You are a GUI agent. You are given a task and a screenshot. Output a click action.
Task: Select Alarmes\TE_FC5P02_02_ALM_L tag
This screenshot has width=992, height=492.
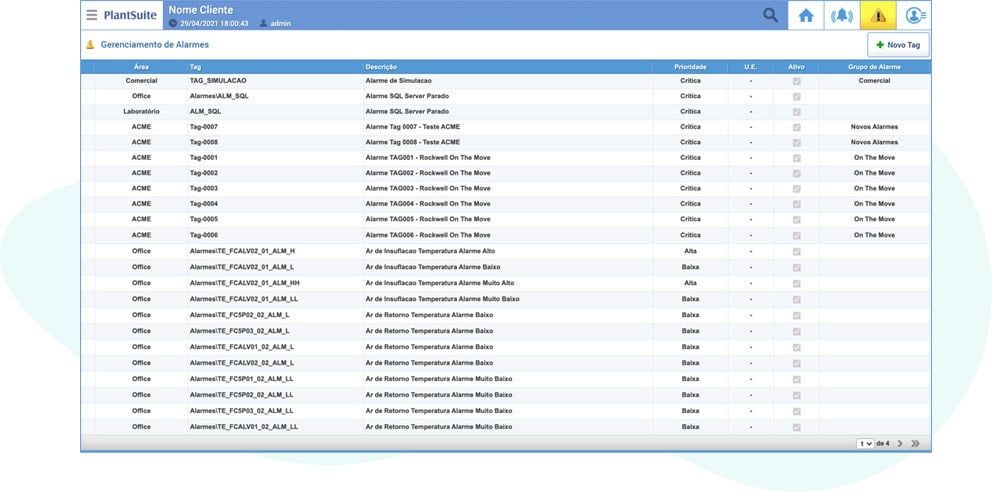pyautogui.click(x=240, y=315)
